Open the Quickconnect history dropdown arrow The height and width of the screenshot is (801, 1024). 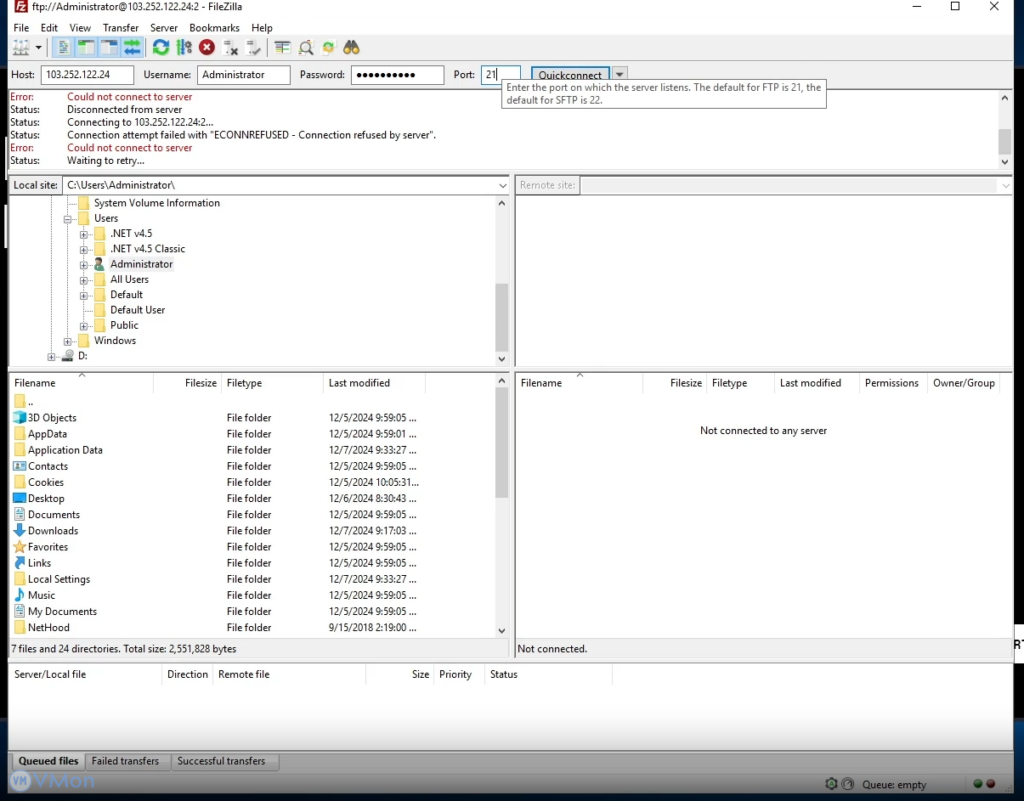click(620, 74)
